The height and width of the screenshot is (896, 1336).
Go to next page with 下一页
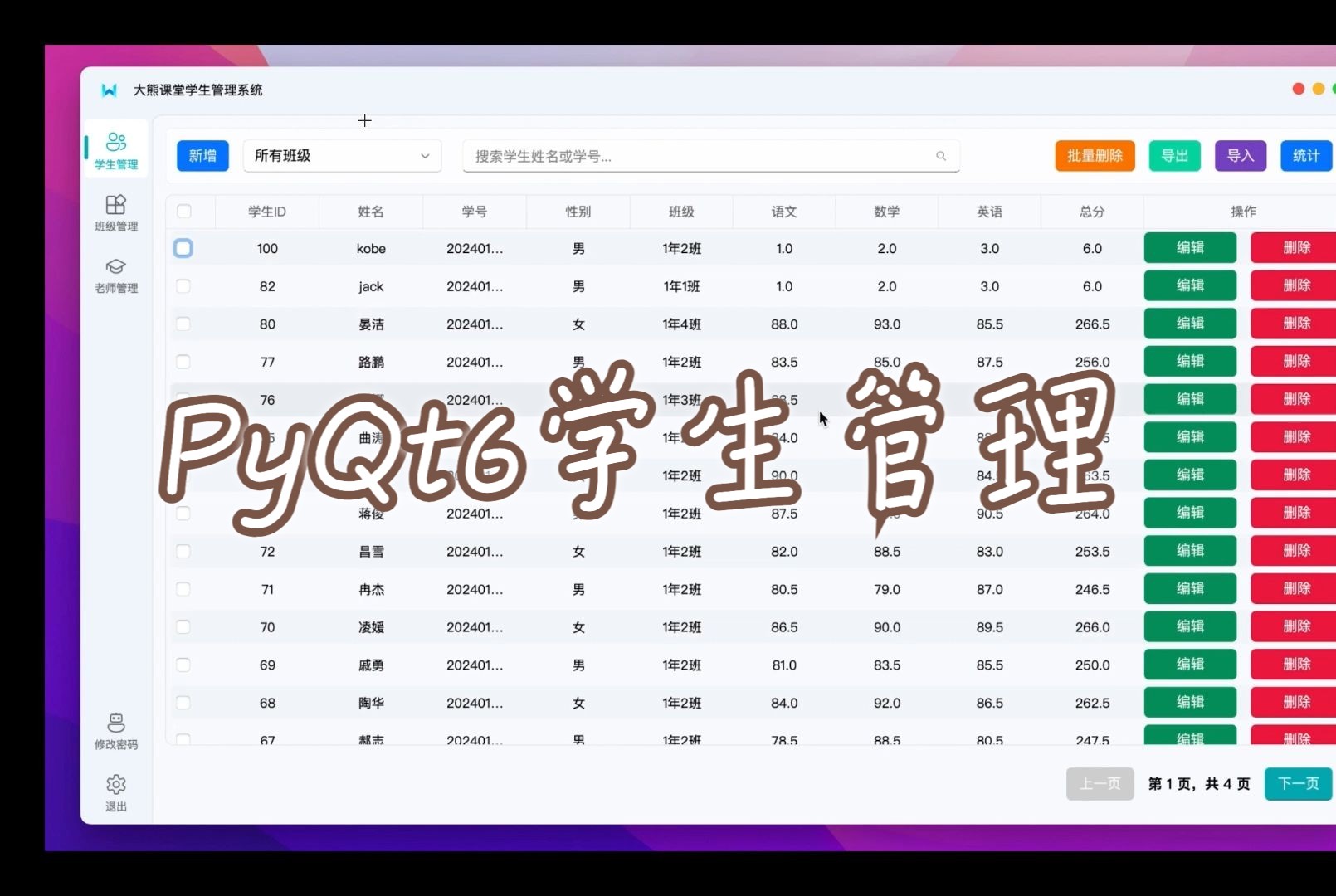pos(1299,783)
